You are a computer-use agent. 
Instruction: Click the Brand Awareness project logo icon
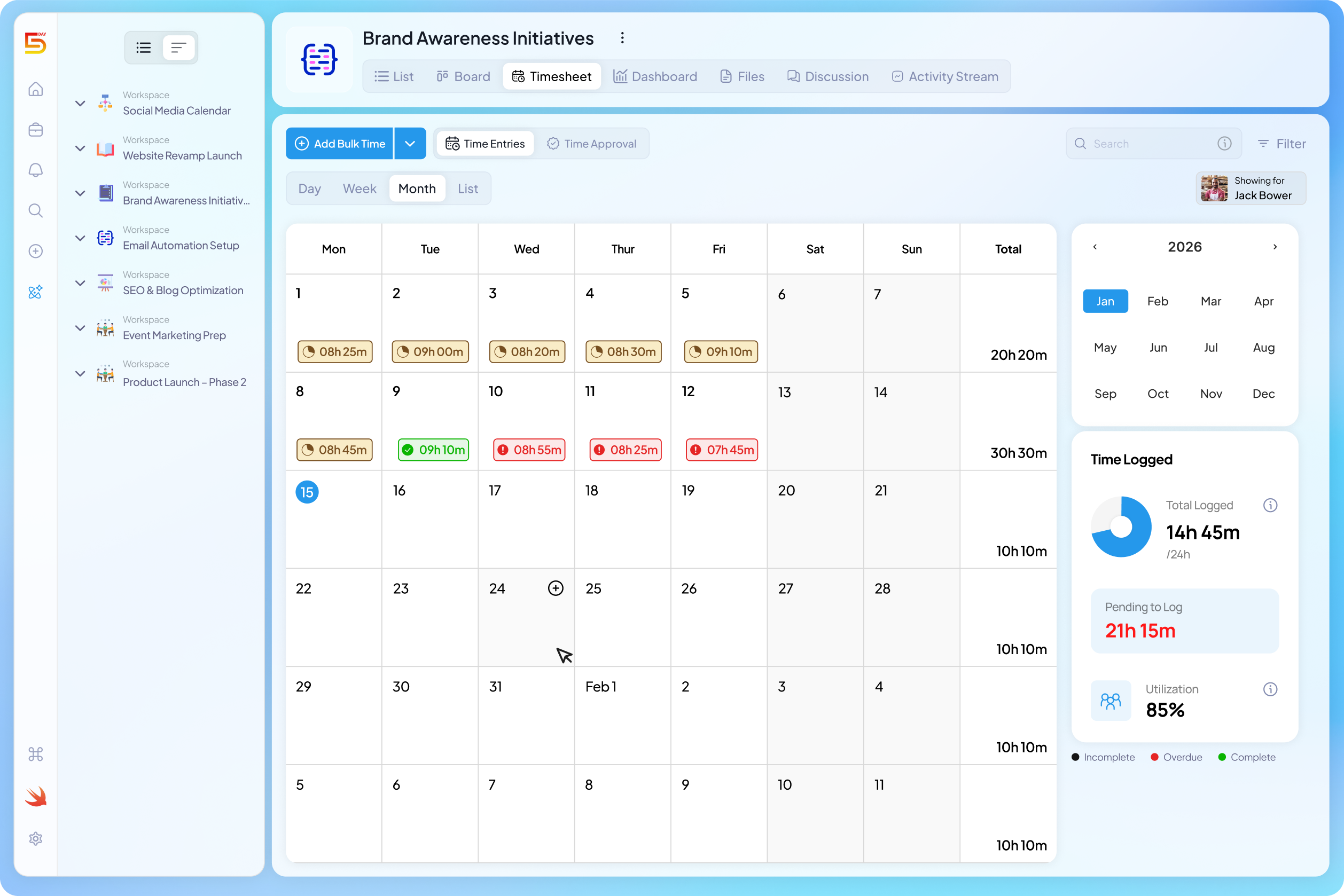point(319,59)
